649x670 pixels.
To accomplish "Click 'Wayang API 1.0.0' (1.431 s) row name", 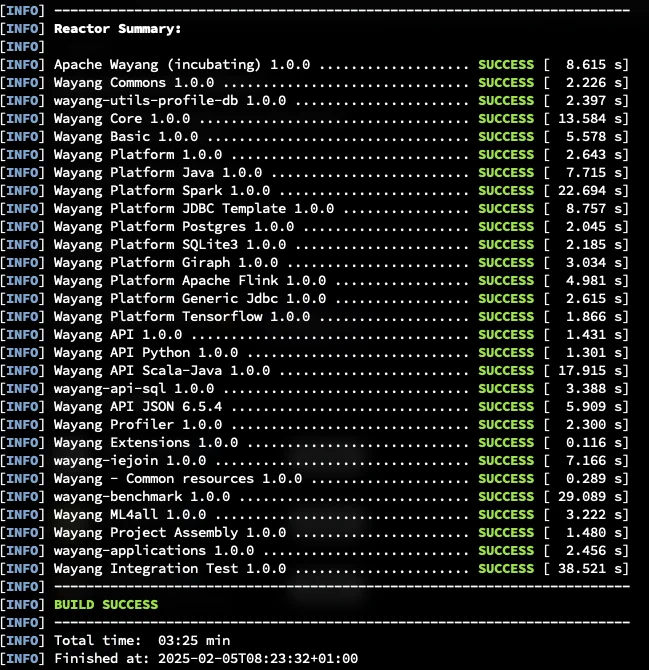I will tap(118, 335).
